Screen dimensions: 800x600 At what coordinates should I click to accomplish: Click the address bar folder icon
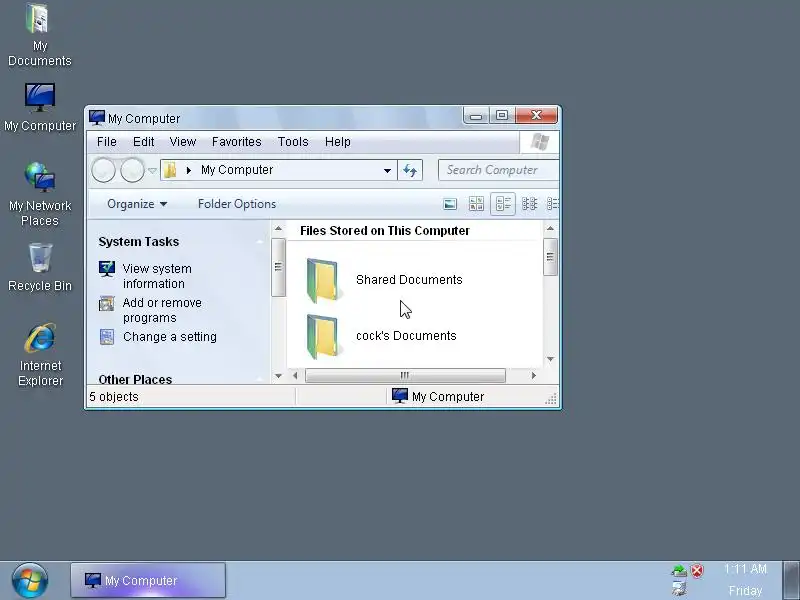[x=170, y=170]
